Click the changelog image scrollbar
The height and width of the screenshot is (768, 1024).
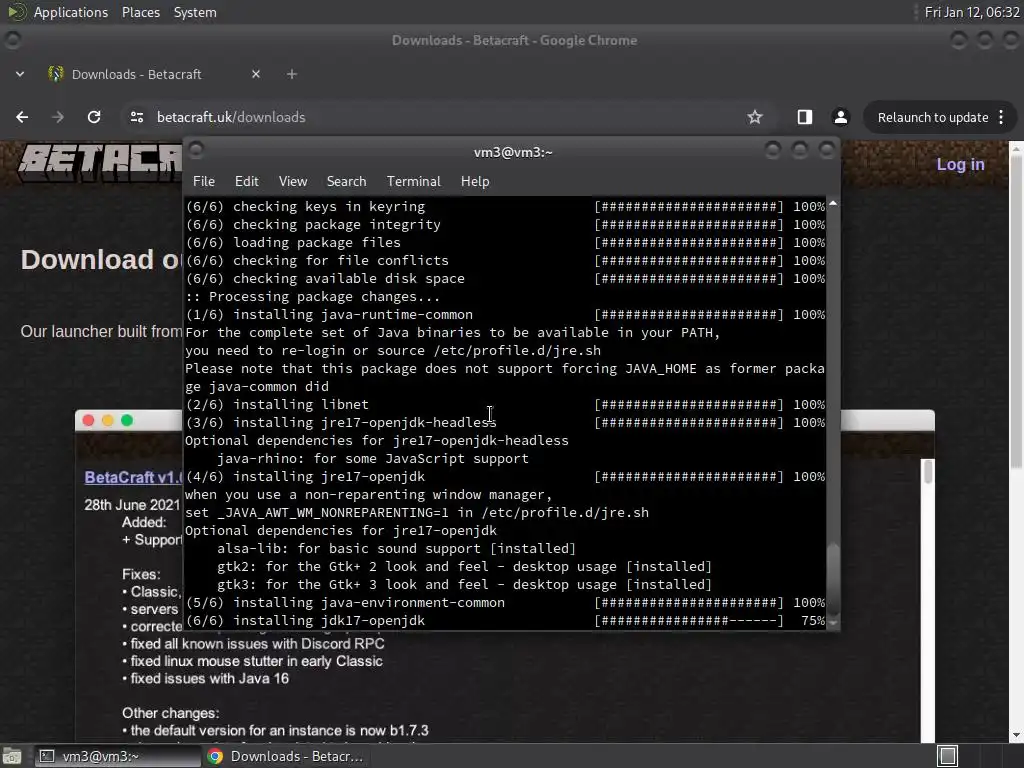coord(927,472)
